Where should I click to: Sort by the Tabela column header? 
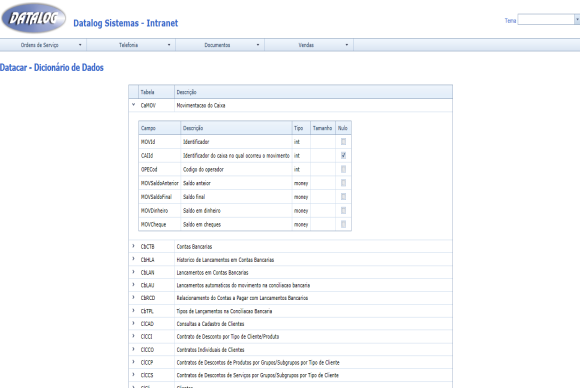(x=156, y=92)
